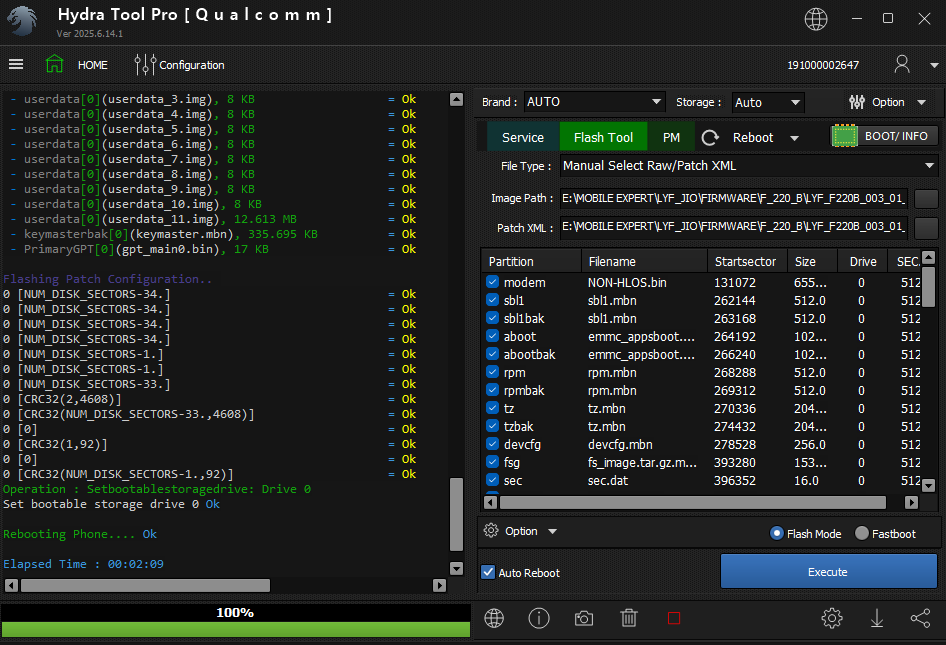
Task: Click the Hydra dragon logo
Action: 22,21
